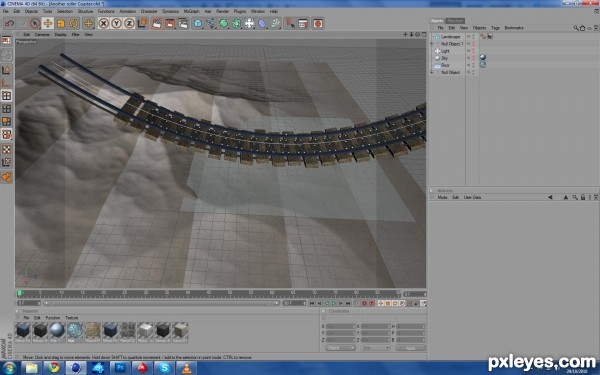Go to end of animation button
Image resolution: width=600 pixels, height=375 pixels.
(348, 303)
